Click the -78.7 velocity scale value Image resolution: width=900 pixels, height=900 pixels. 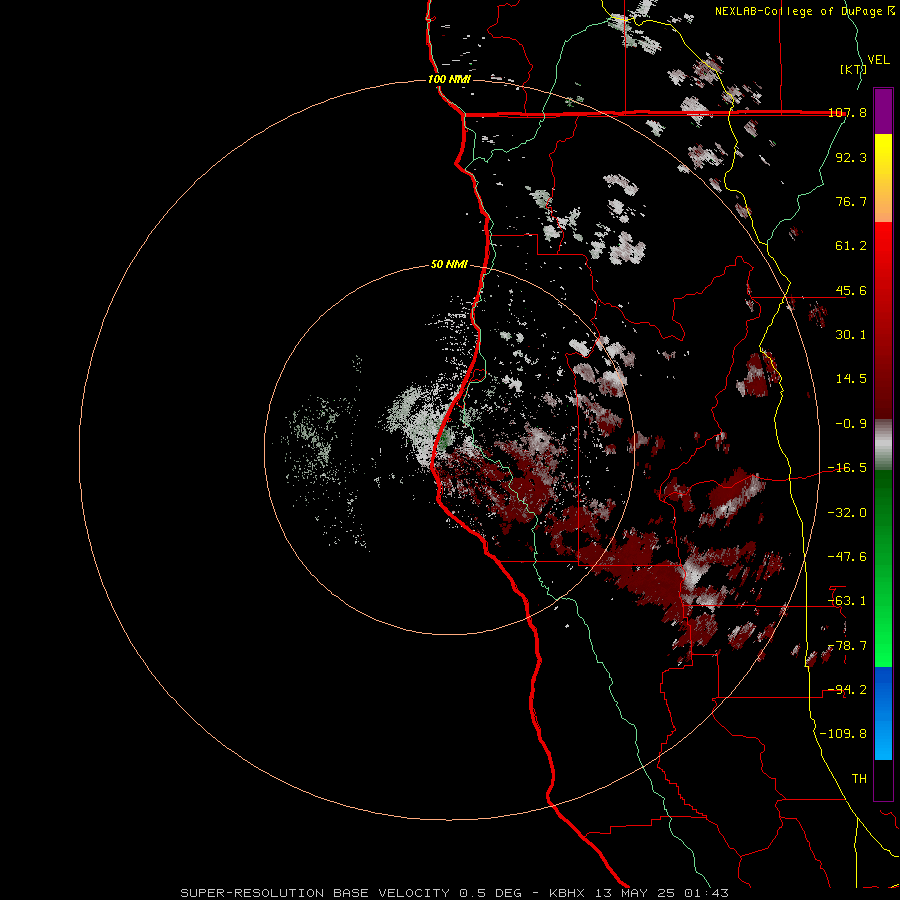click(x=847, y=646)
